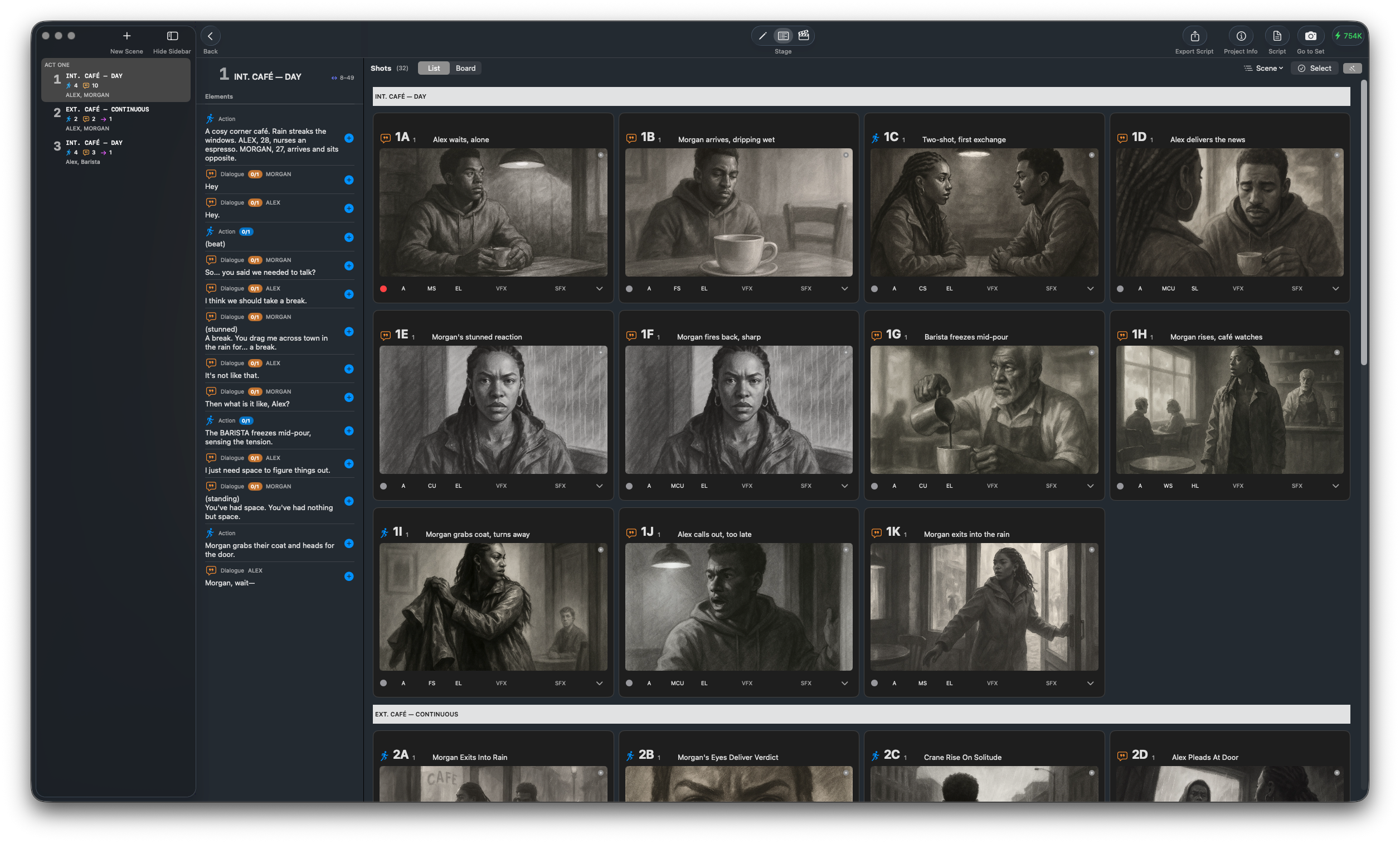Expand shot 1H details chevron
Viewport: 1400px width, 843px height.
coord(1335,486)
